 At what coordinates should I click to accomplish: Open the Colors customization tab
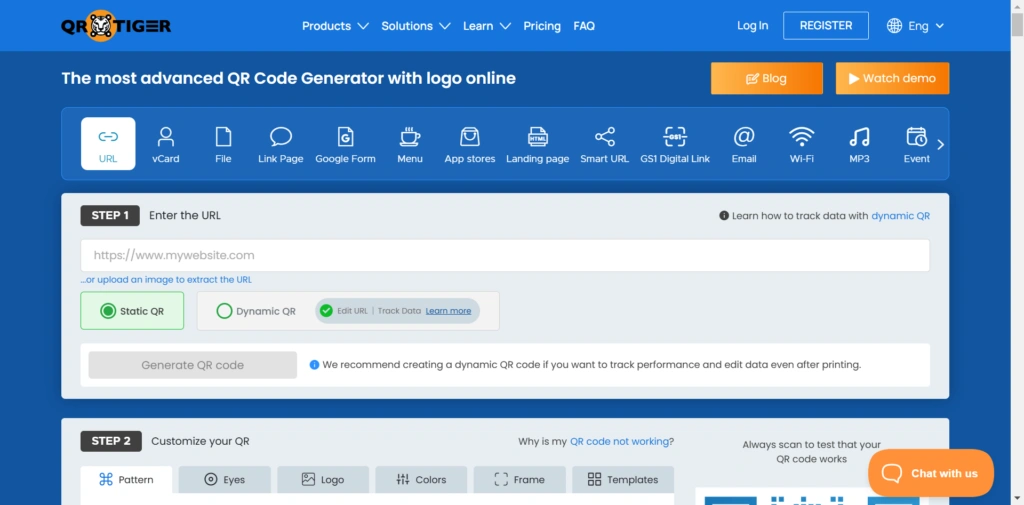421,480
